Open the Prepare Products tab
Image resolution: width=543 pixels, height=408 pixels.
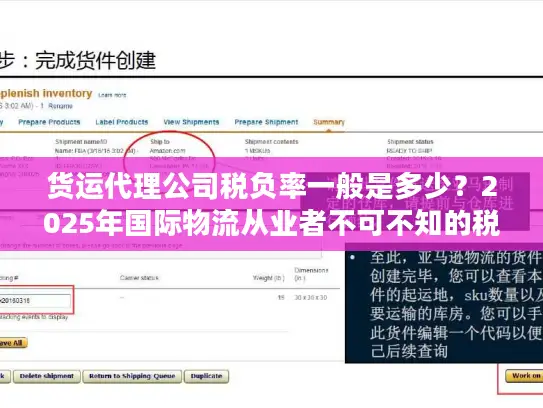49,122
